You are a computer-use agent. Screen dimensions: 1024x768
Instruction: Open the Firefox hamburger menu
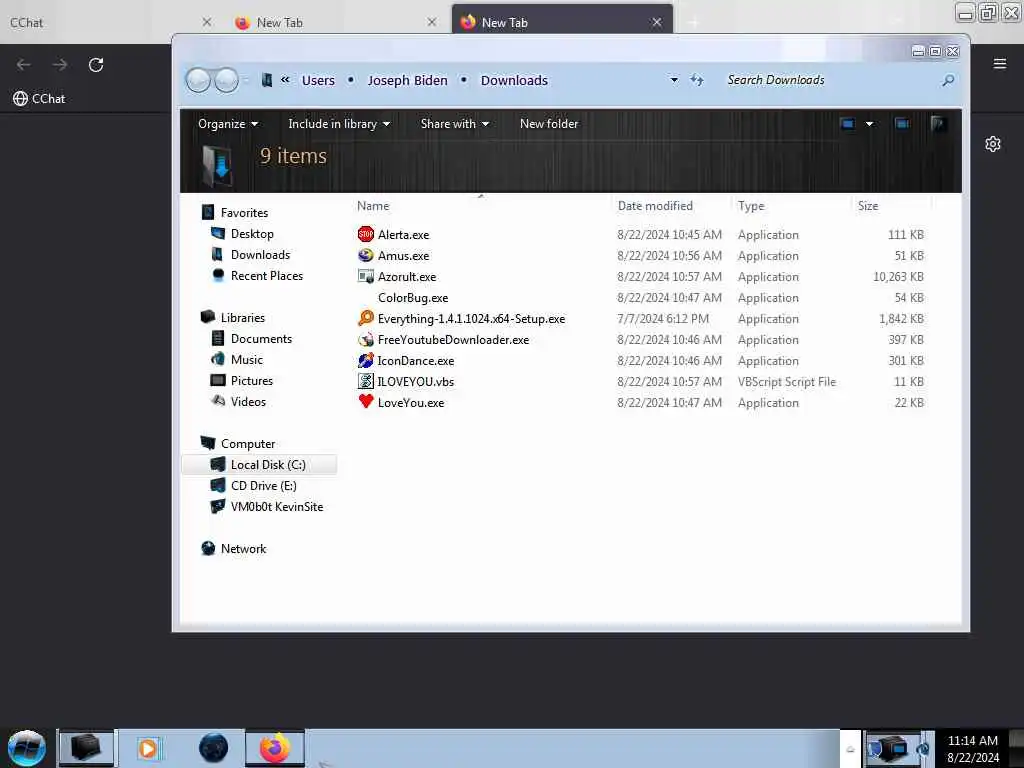999,63
